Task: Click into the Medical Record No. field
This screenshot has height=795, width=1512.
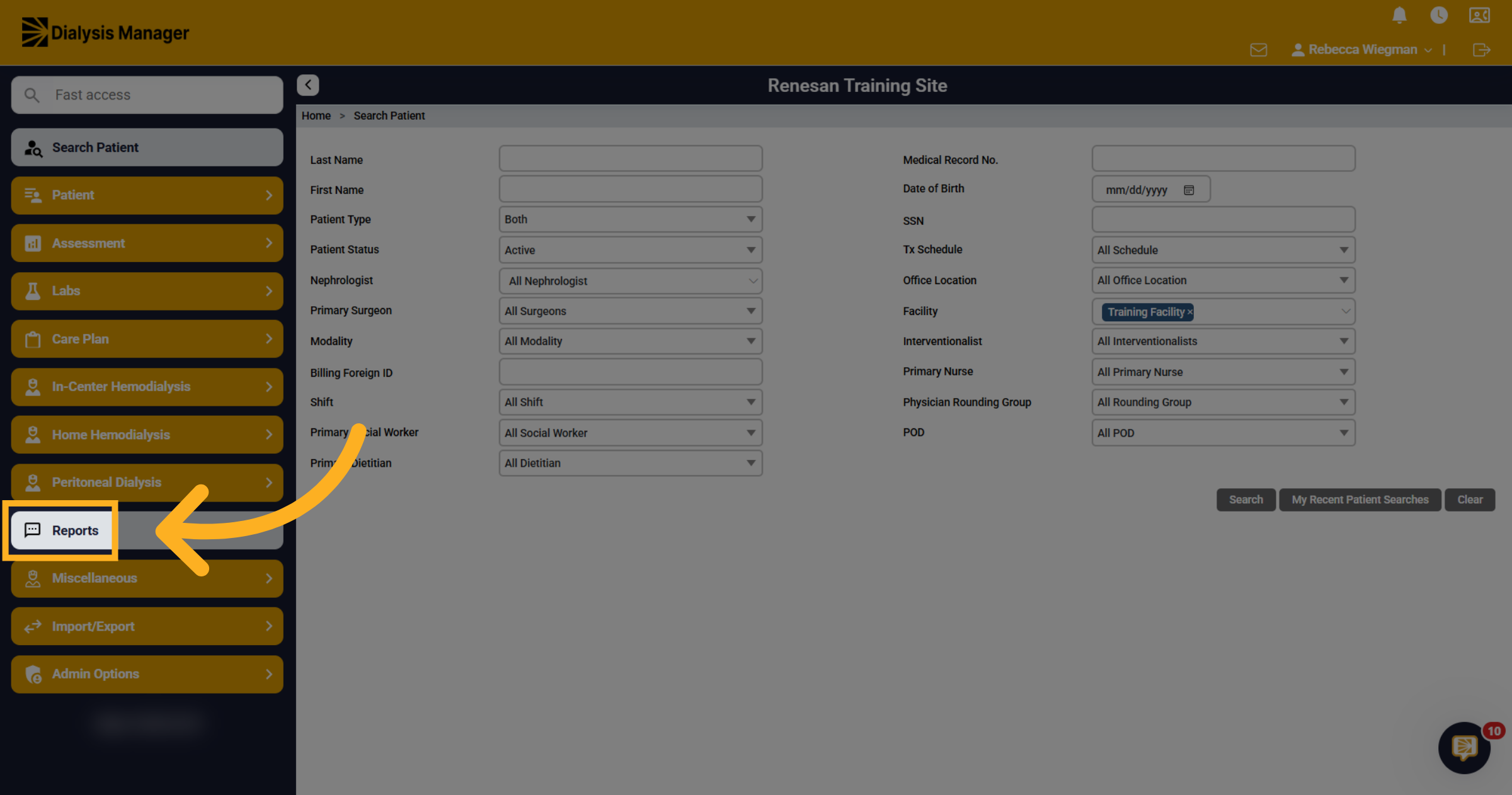Action: point(1223,159)
